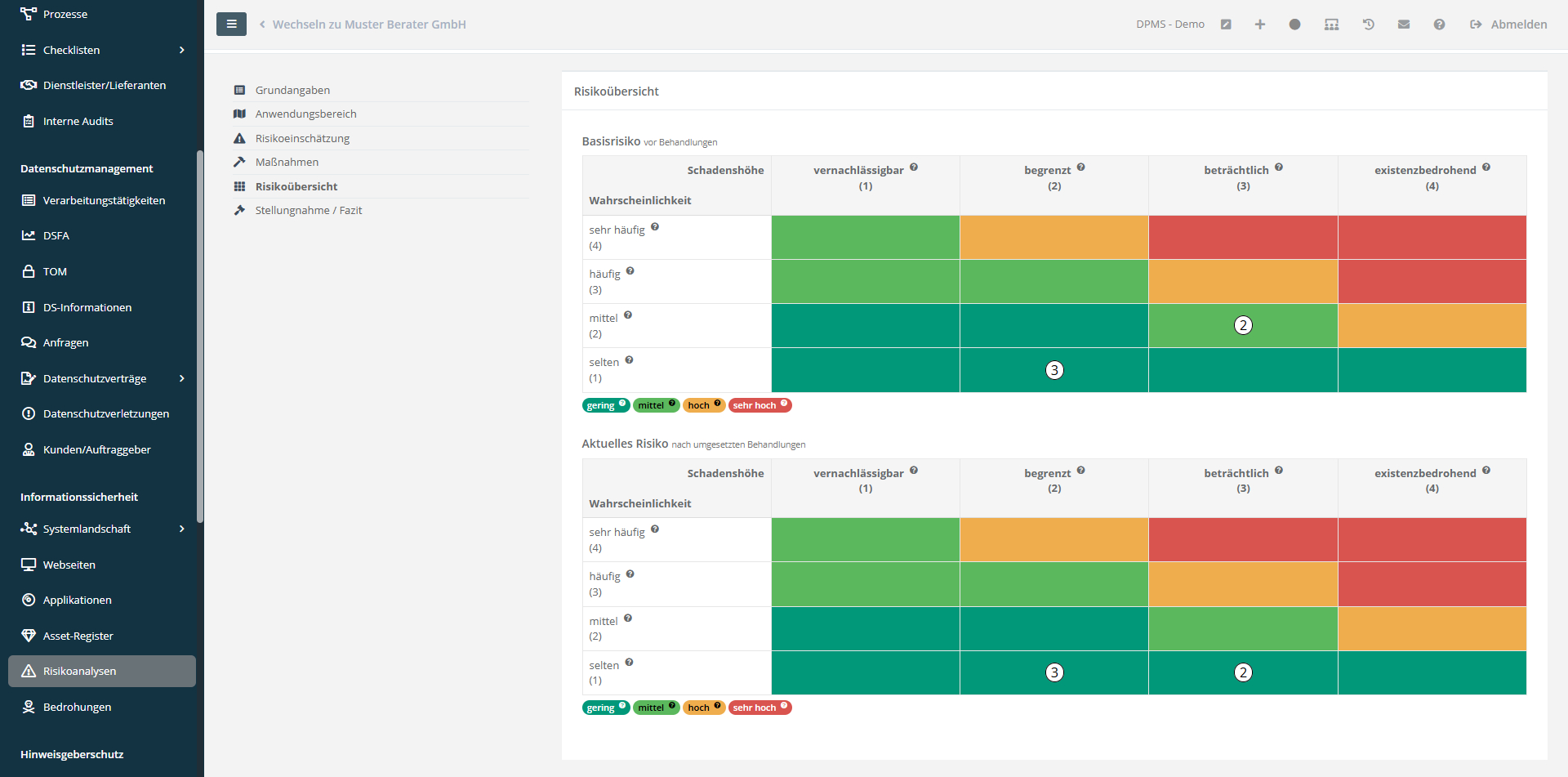Open the training presentation icon in header
Image resolution: width=1568 pixels, height=777 pixels.
(1331, 25)
